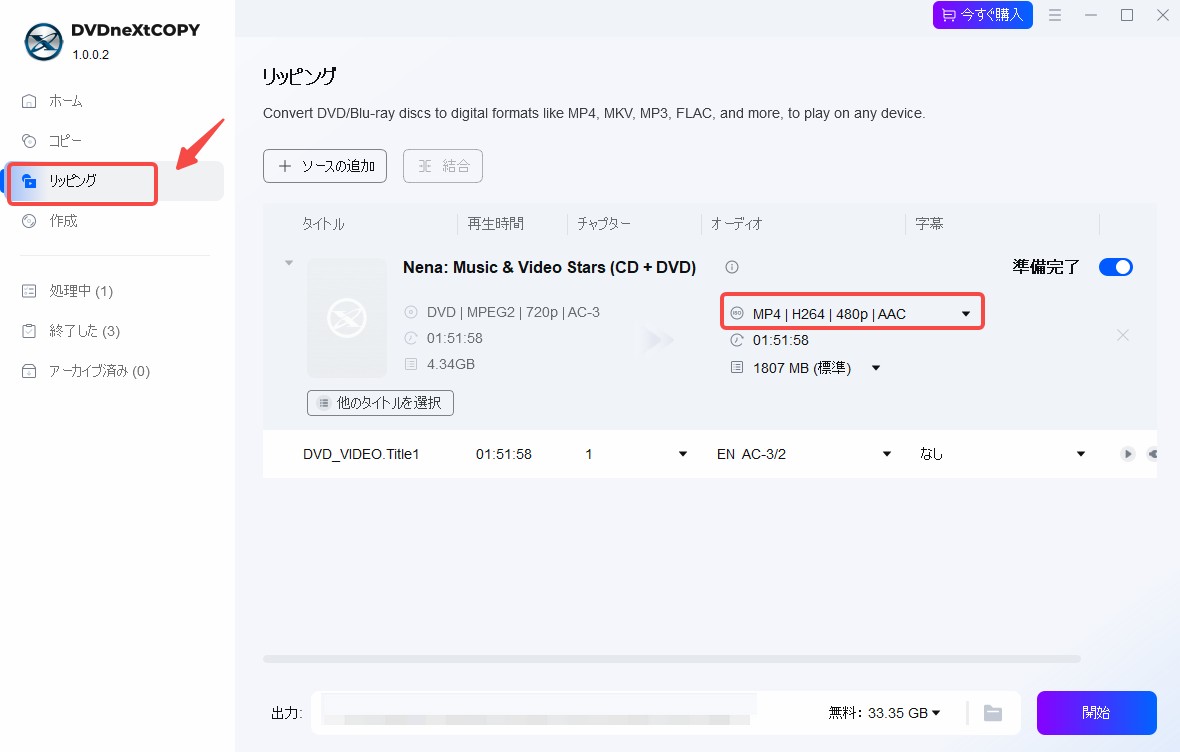Collapse the Nena title expander triangle
The image size is (1180, 752).
[289, 263]
